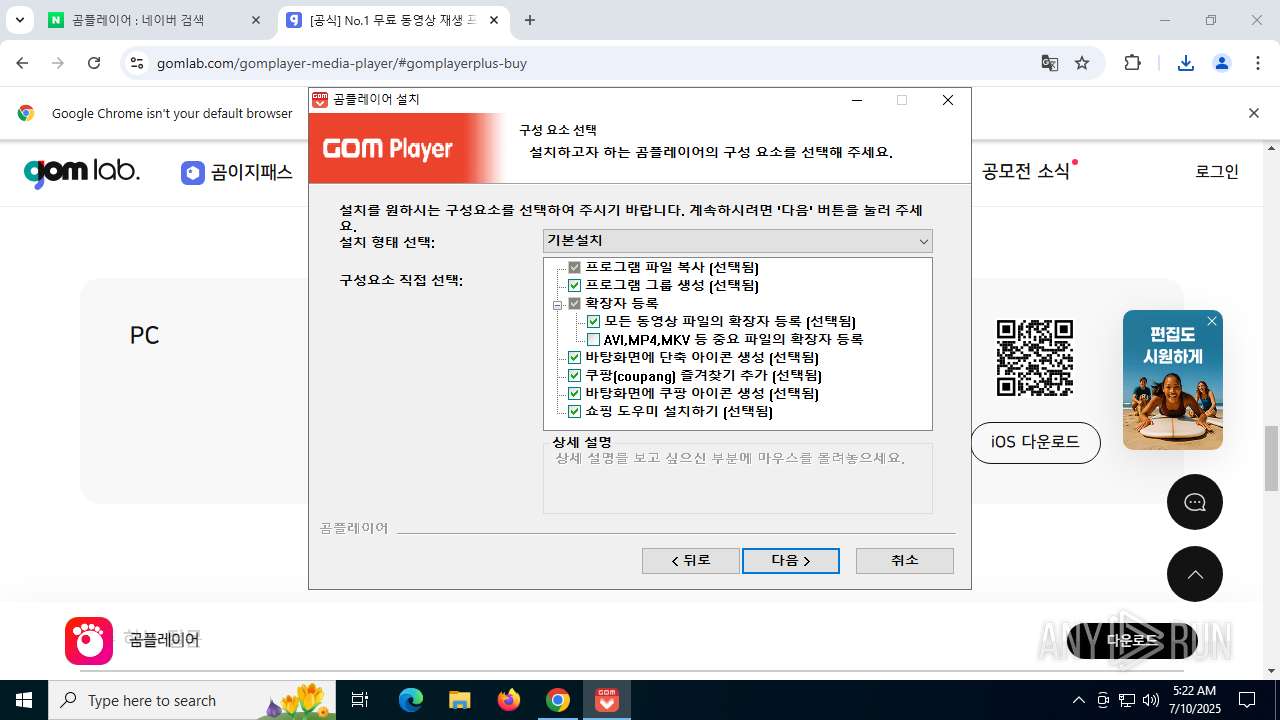Click the 다음 > button
Image resolution: width=1280 pixels, height=720 pixels.
click(790, 561)
